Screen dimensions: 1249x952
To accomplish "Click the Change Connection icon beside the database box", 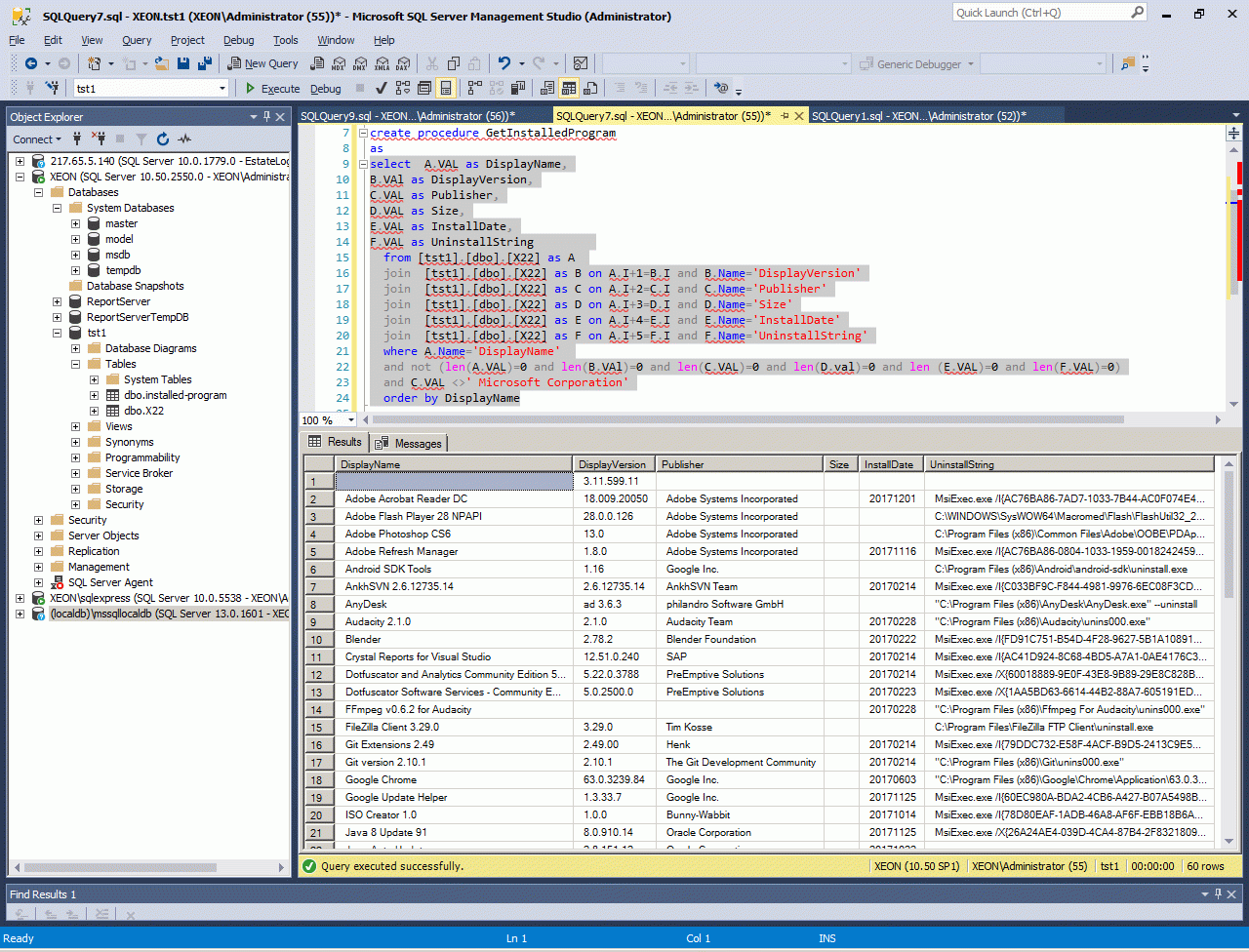I will click(x=54, y=88).
